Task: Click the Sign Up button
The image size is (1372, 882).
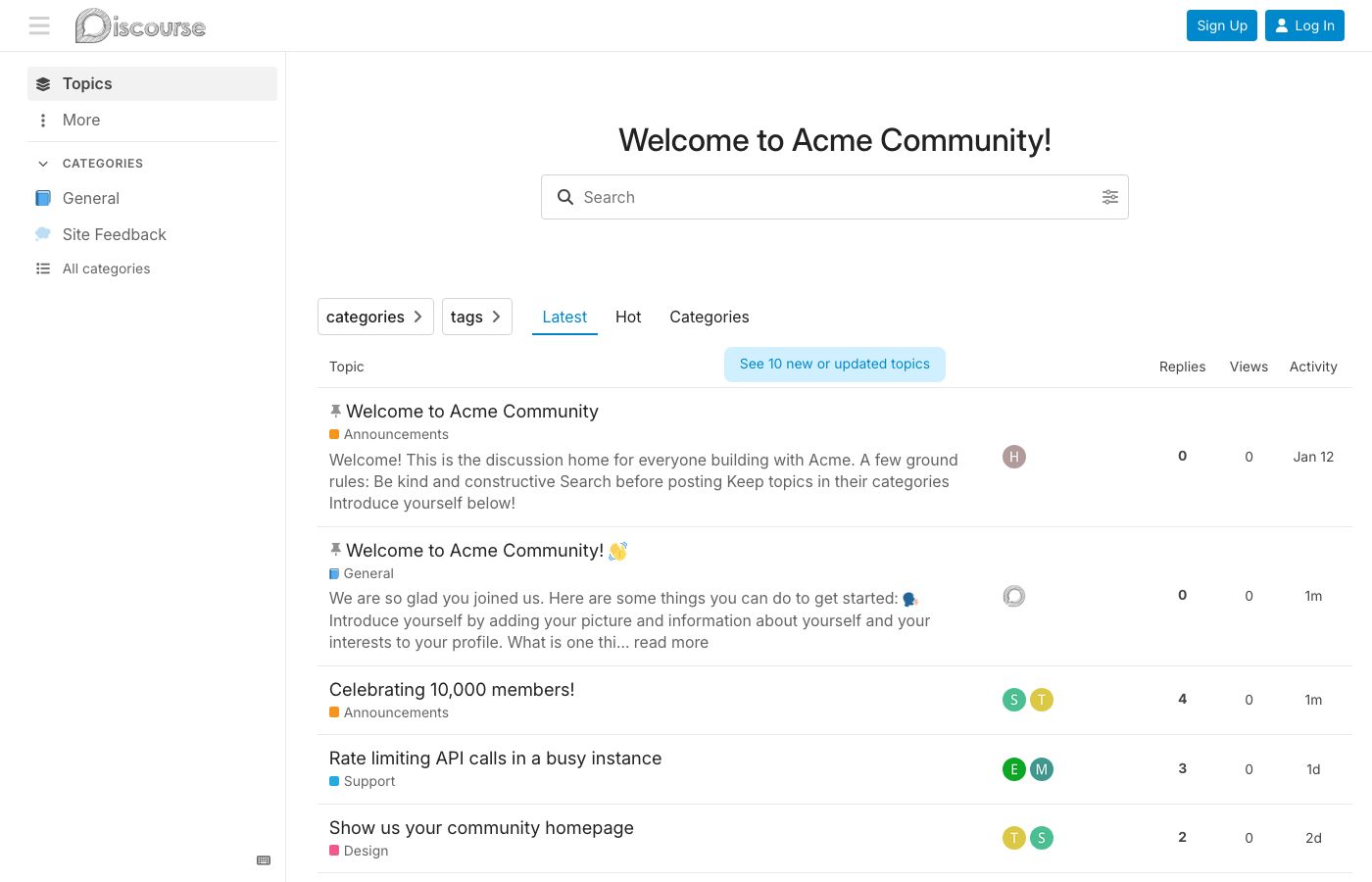Action: pyautogui.click(x=1222, y=25)
